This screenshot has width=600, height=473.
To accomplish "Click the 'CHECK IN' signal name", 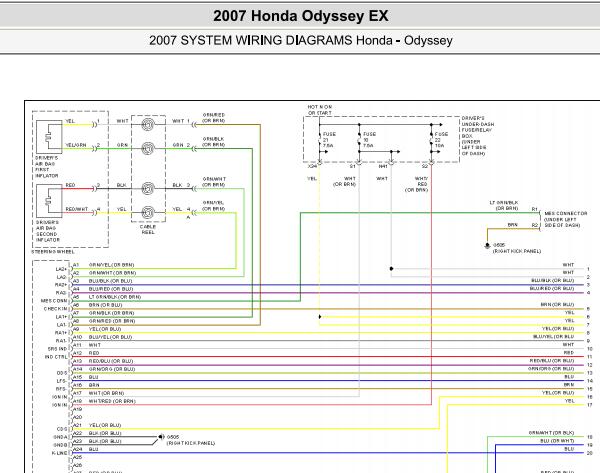I will click(55, 309).
